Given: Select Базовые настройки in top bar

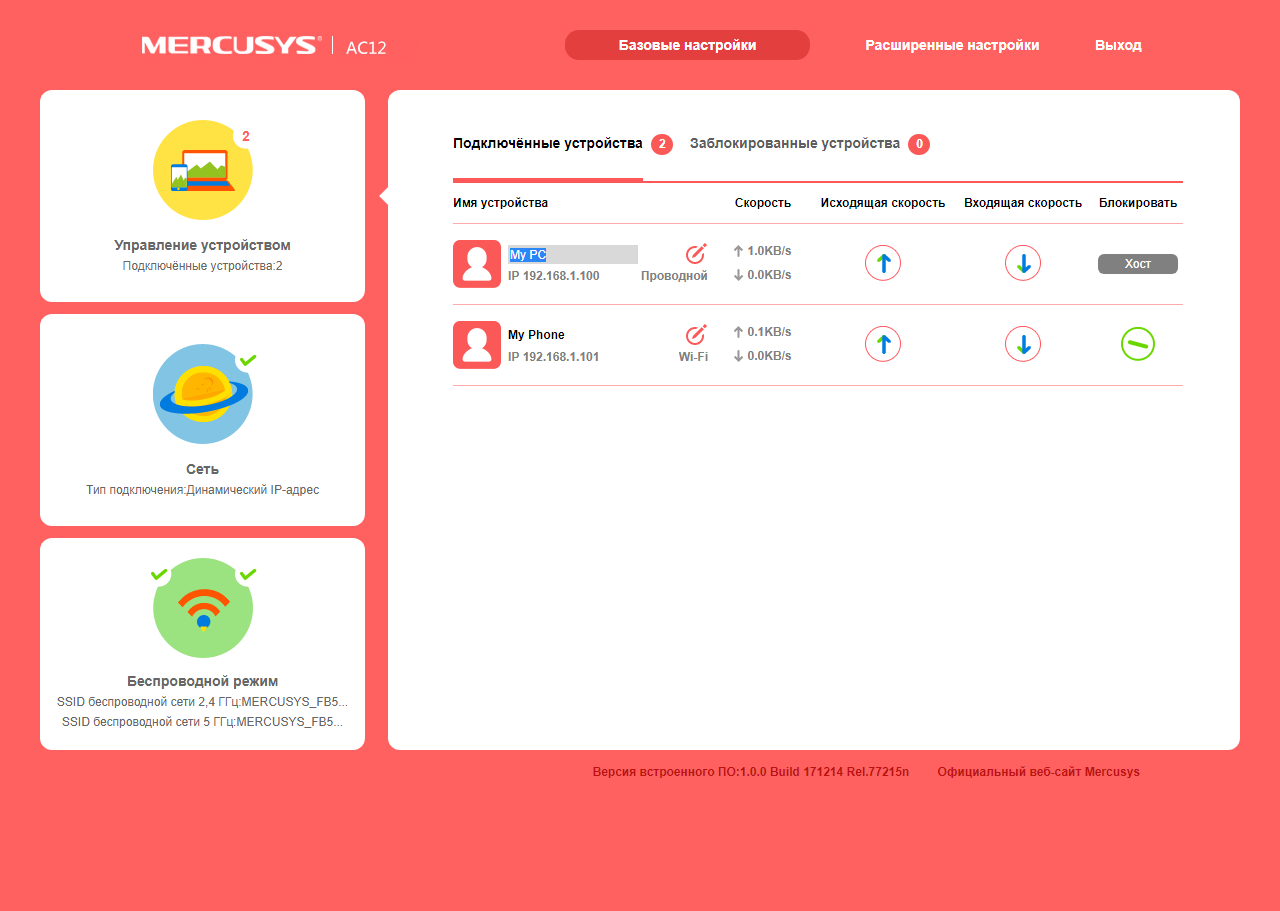Looking at the screenshot, I should point(687,45).
